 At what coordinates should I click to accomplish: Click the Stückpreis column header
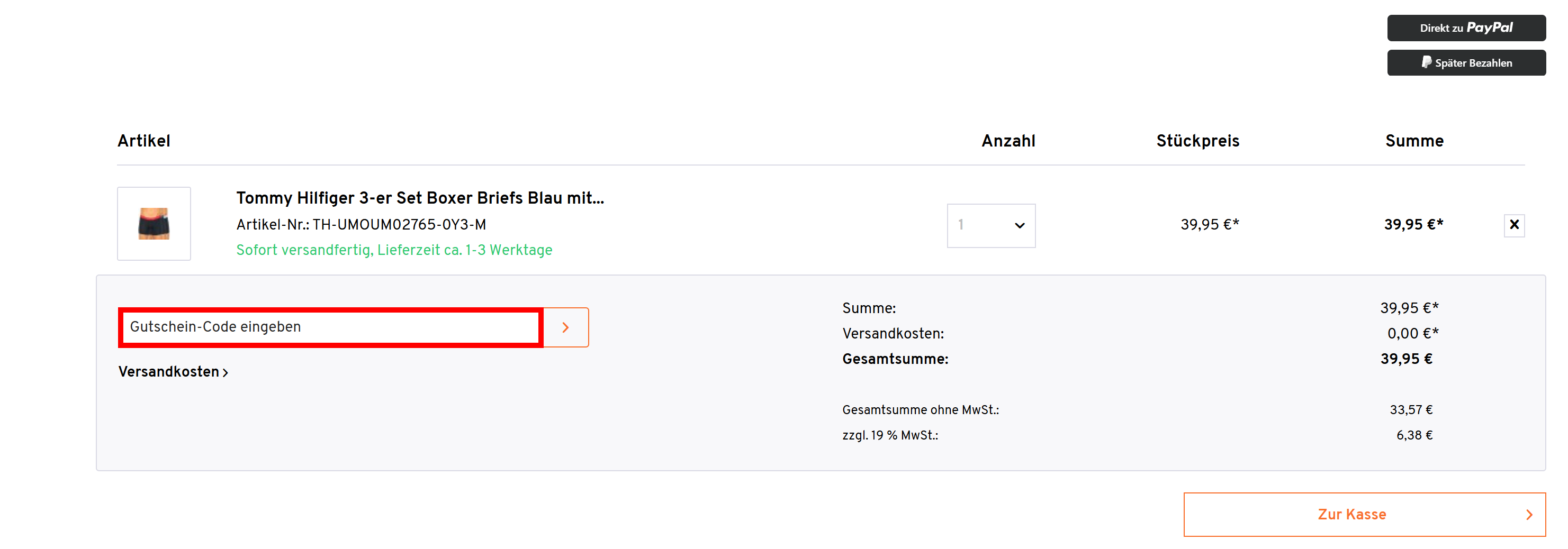pyautogui.click(x=1197, y=141)
